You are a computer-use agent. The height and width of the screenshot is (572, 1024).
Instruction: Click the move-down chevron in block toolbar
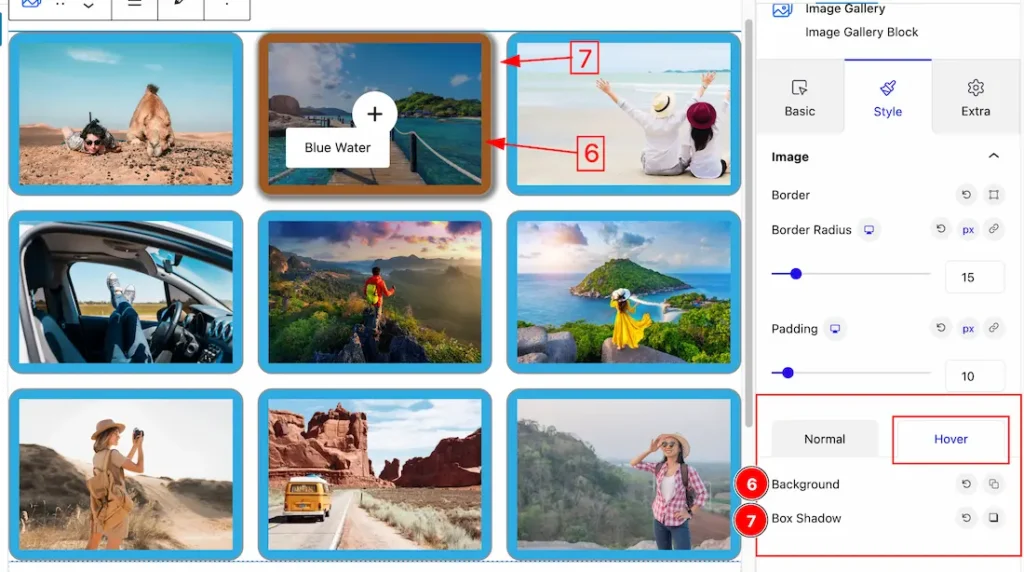coord(88,5)
